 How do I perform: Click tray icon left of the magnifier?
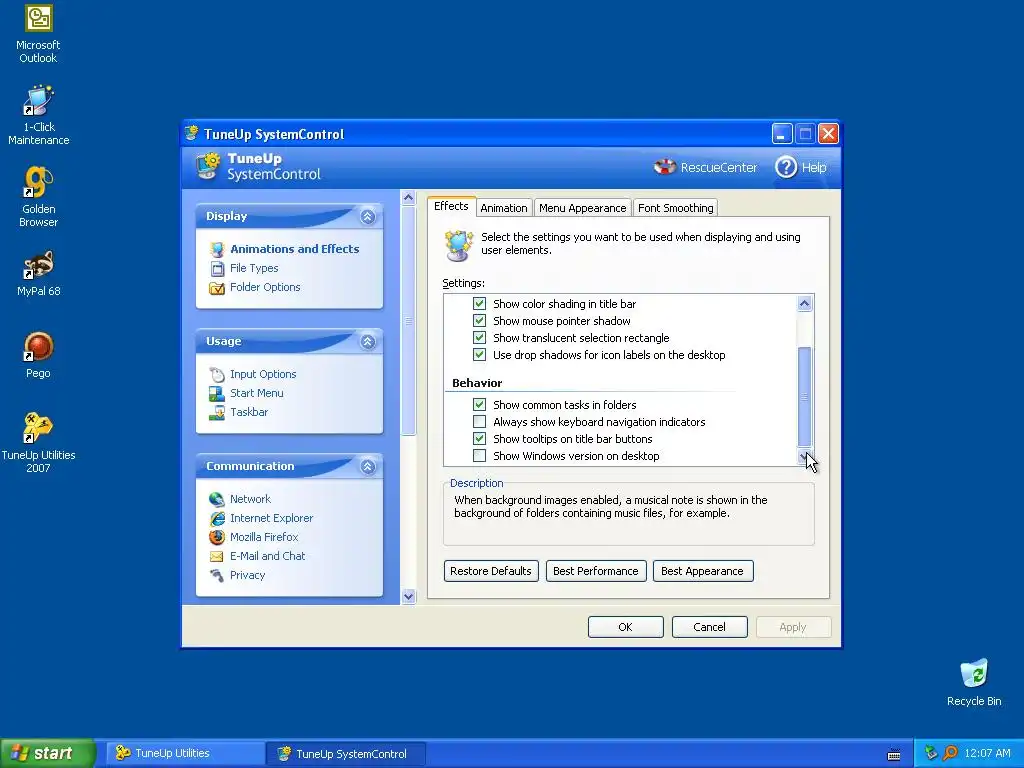click(931, 754)
